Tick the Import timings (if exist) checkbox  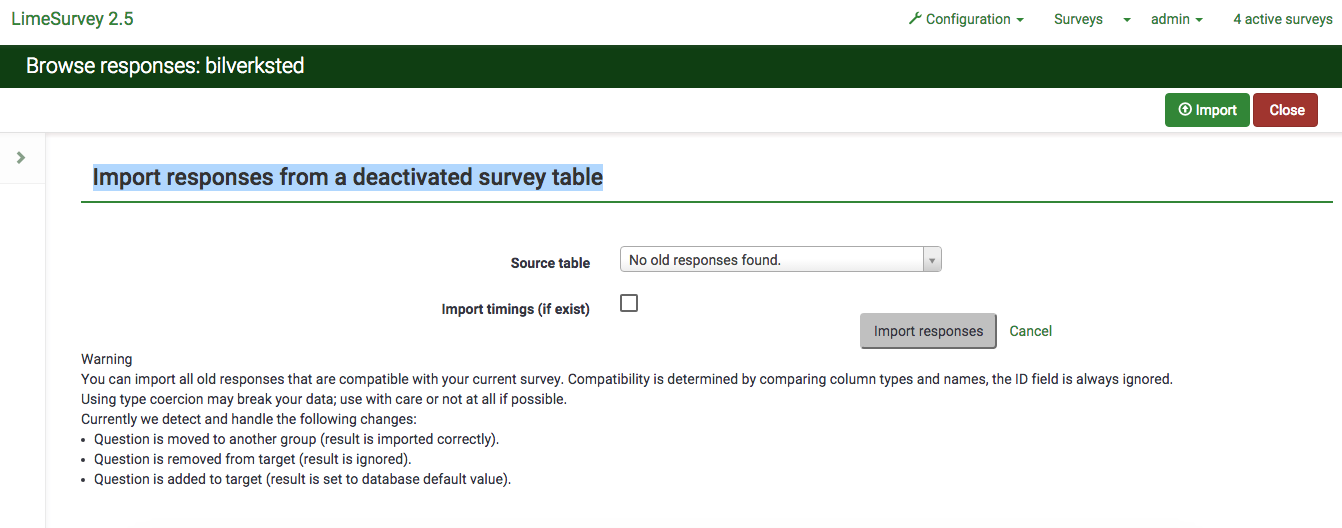point(629,303)
